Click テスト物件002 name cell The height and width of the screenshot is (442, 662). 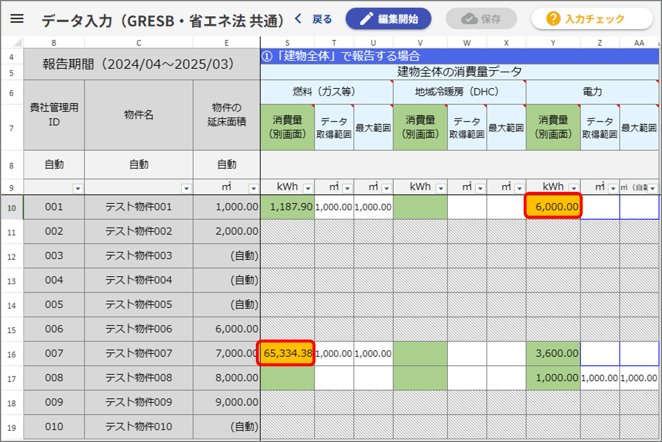(x=139, y=231)
